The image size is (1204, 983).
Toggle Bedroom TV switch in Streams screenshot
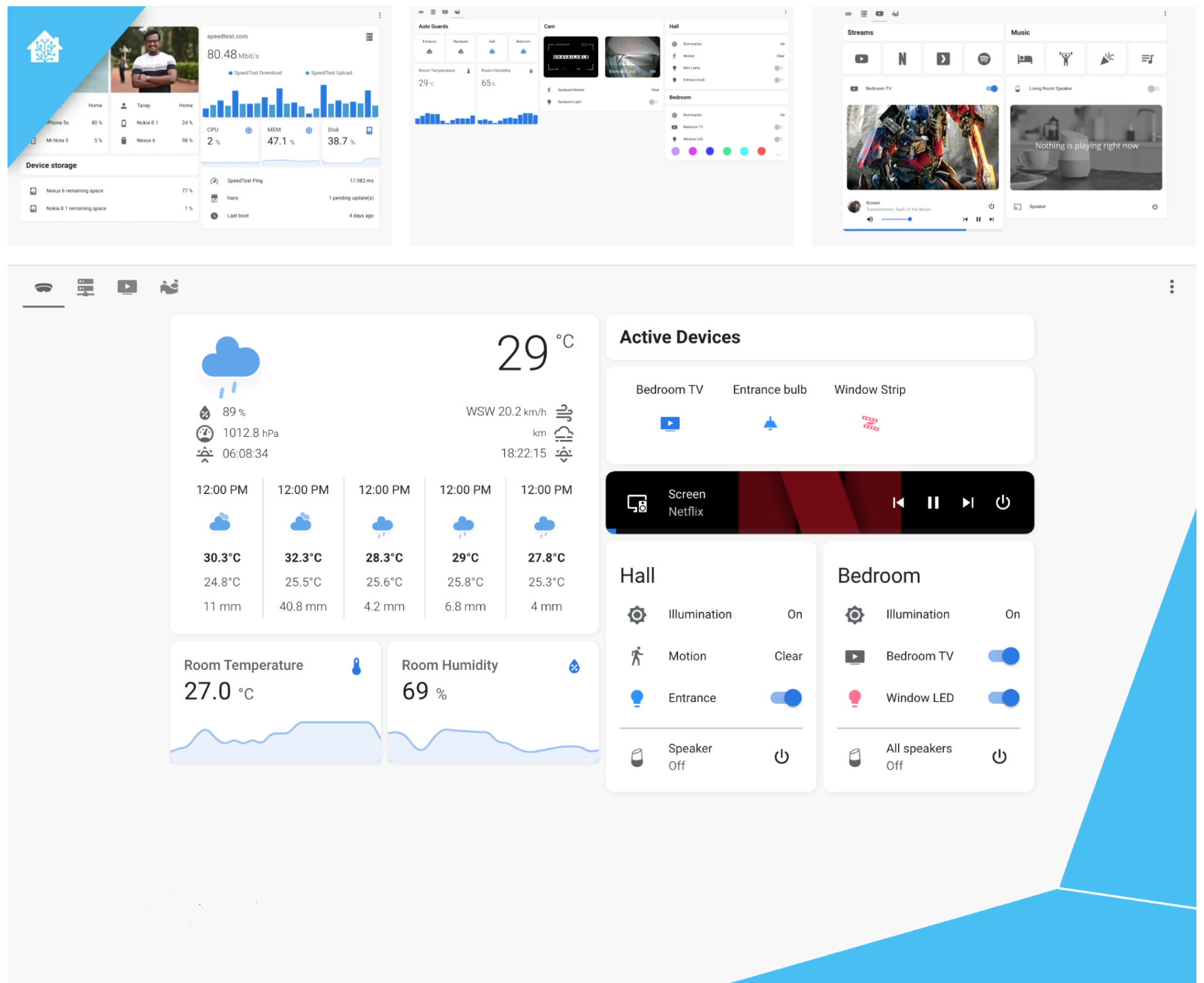pos(992,89)
